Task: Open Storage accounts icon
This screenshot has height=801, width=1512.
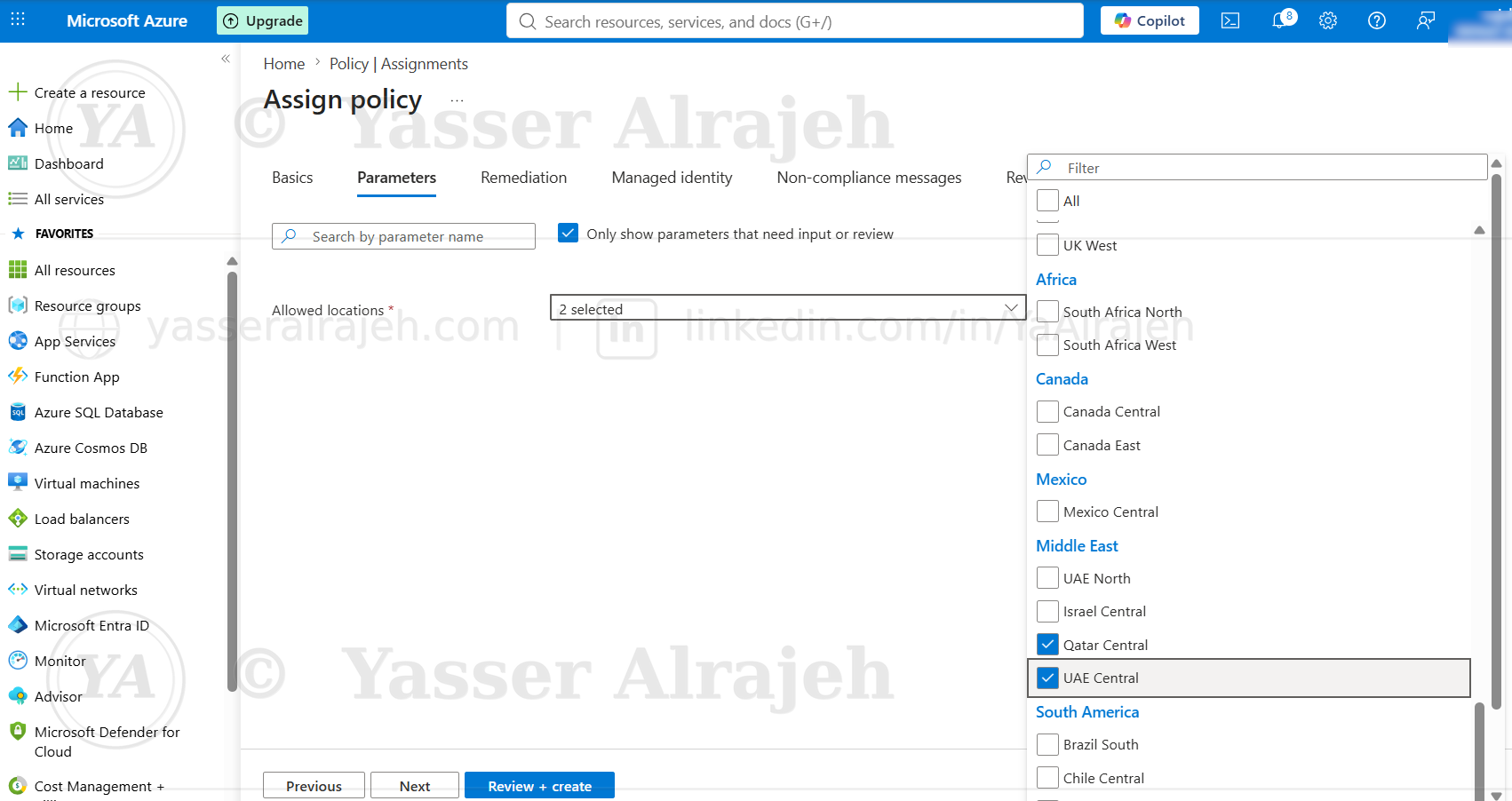Action: pos(18,554)
